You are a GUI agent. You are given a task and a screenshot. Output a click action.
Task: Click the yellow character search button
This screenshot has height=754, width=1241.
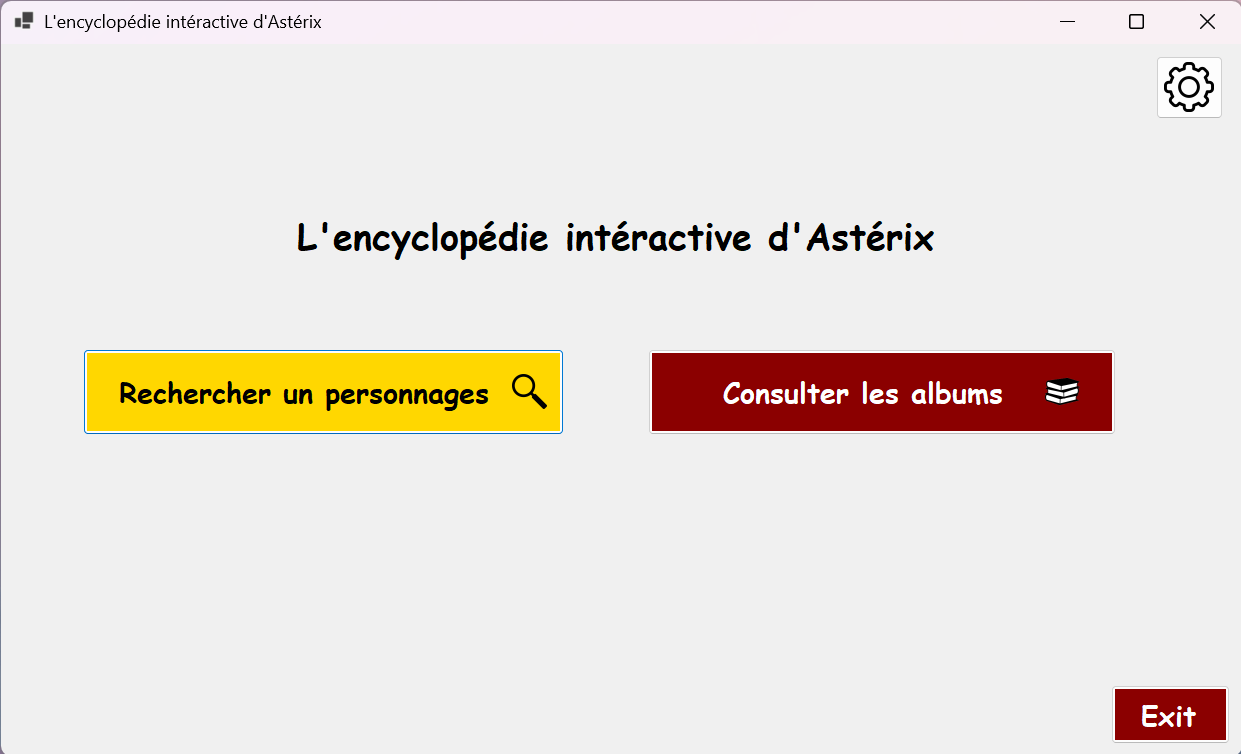pos(323,391)
